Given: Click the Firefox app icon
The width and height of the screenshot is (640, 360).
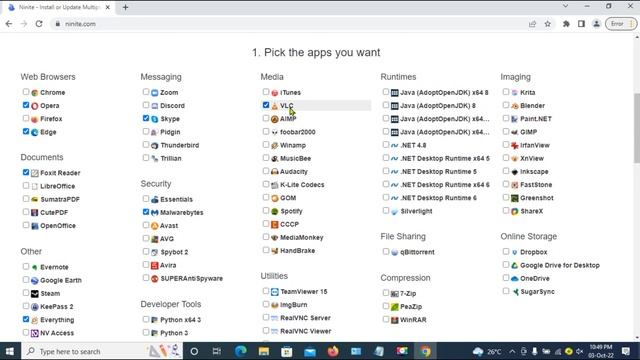Looking at the screenshot, I should pos(35,119).
